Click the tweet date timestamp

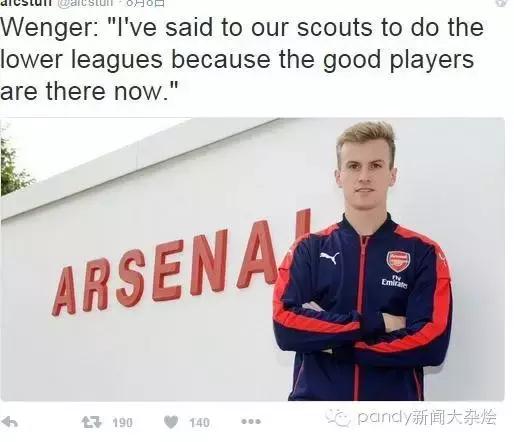click(x=145, y=3)
